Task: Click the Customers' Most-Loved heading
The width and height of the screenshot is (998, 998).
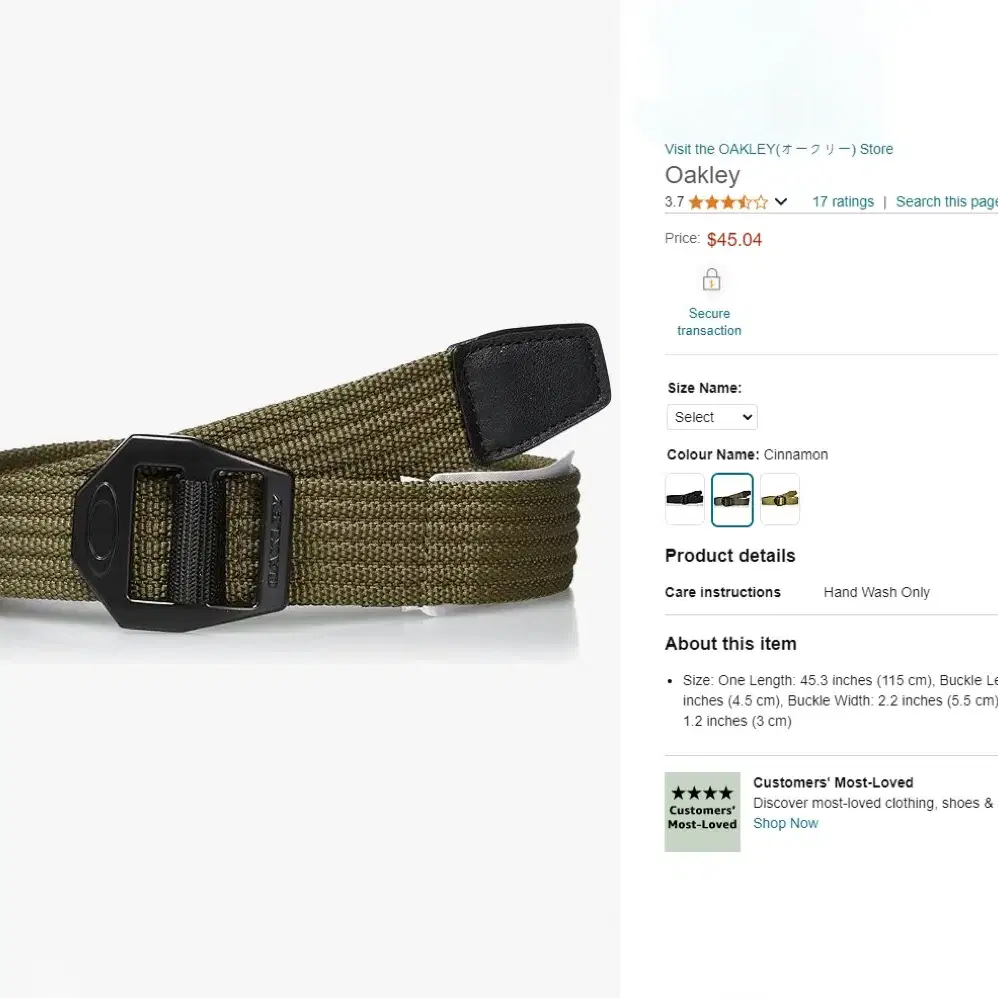Action: [x=833, y=782]
